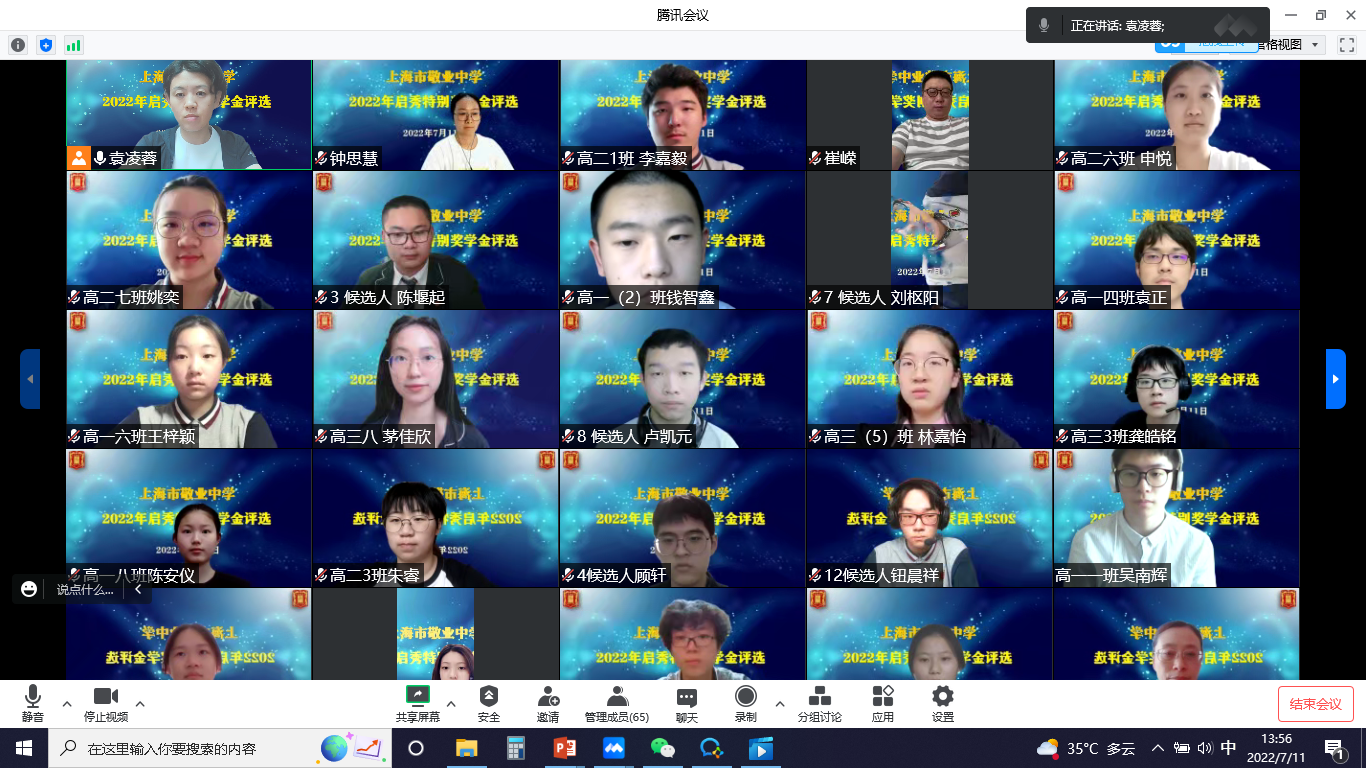This screenshot has height=768, width=1366.
Task: Open the 安全 security settings icon
Action: [x=488, y=697]
